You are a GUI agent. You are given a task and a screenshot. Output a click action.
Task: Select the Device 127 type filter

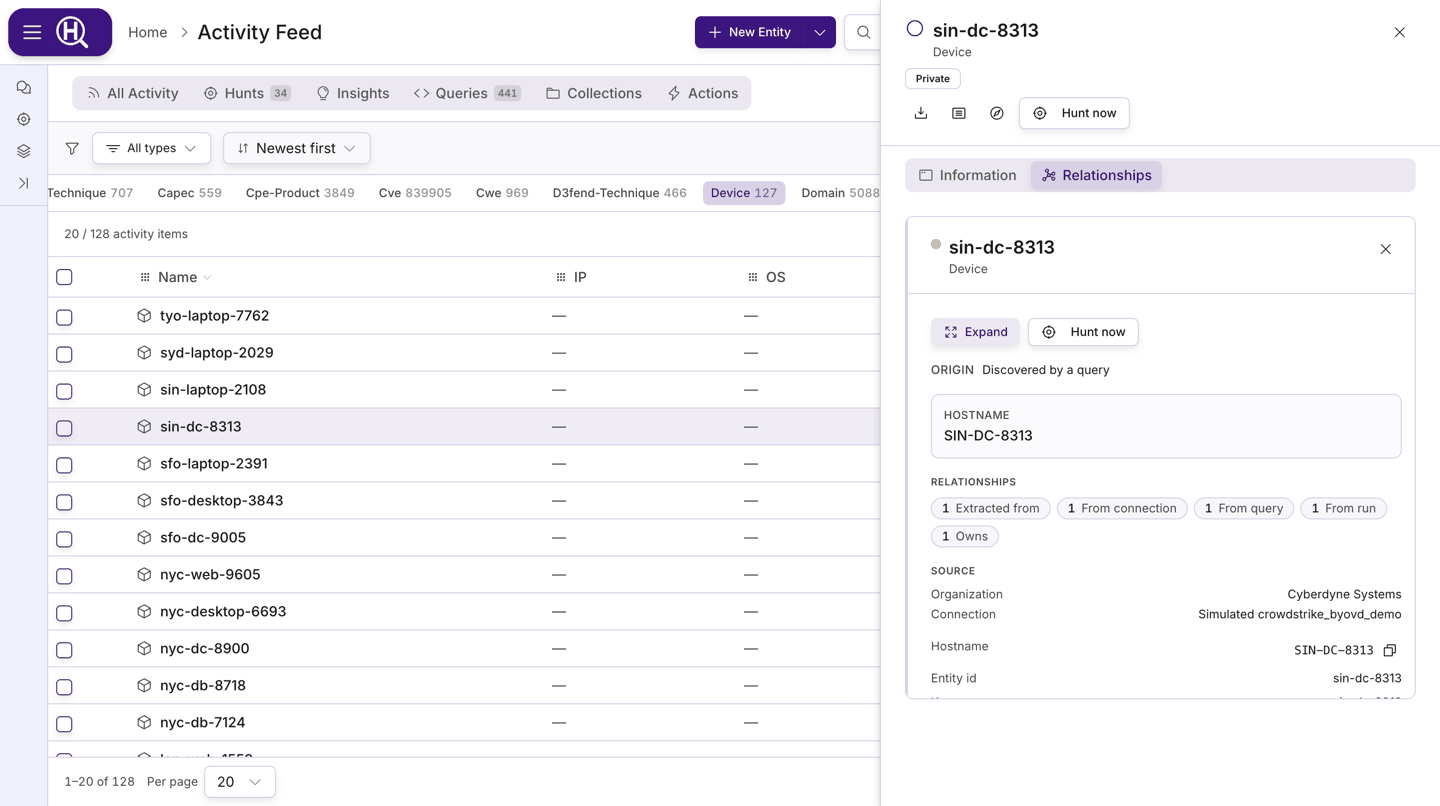[744, 193]
